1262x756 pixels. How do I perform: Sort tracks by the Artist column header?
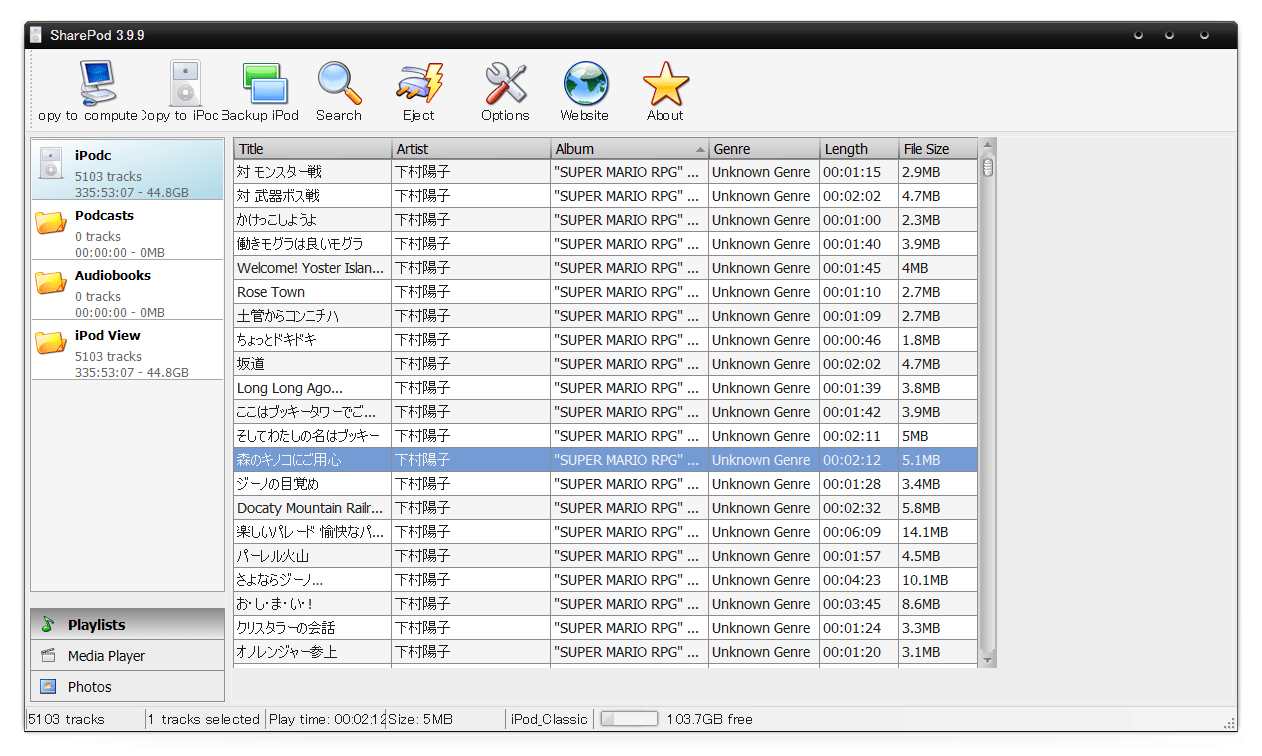472,149
